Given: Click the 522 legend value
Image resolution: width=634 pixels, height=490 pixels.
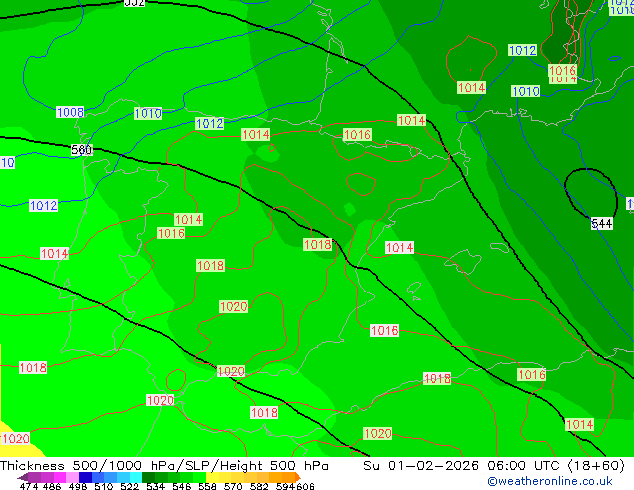Looking at the screenshot, I should click(129, 486).
